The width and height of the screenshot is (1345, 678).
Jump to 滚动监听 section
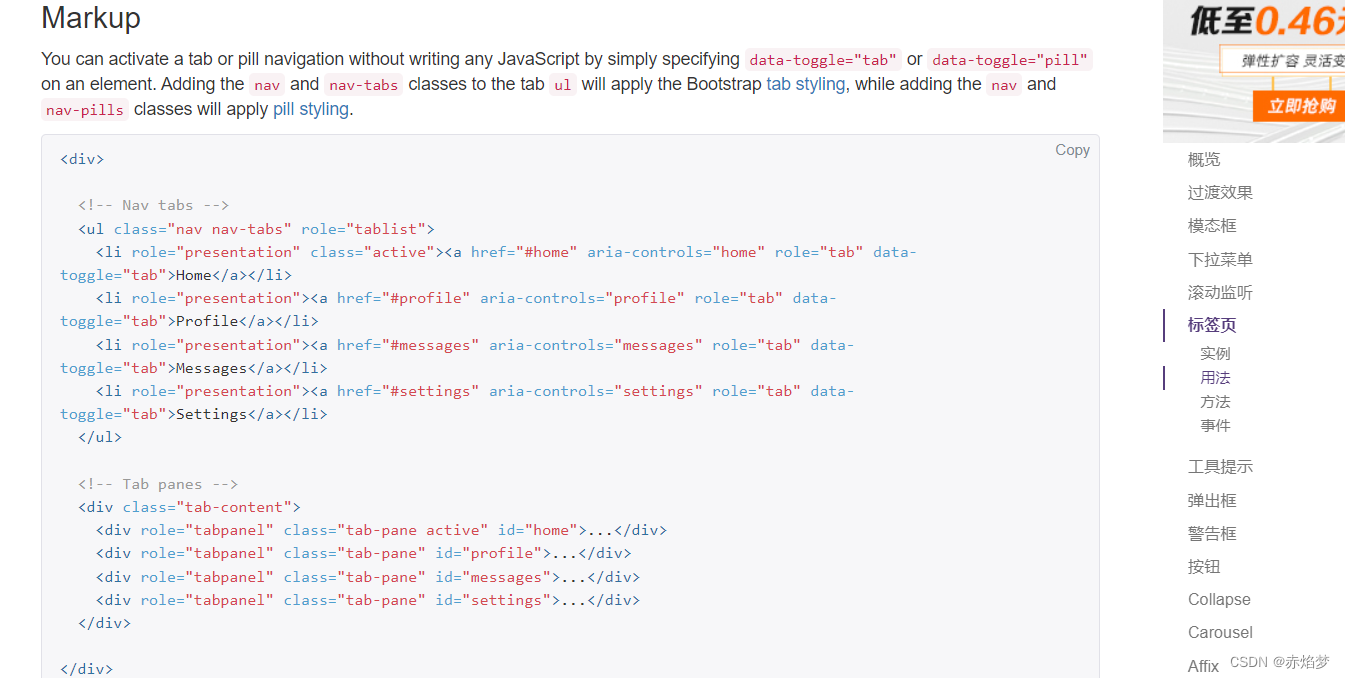(1220, 293)
